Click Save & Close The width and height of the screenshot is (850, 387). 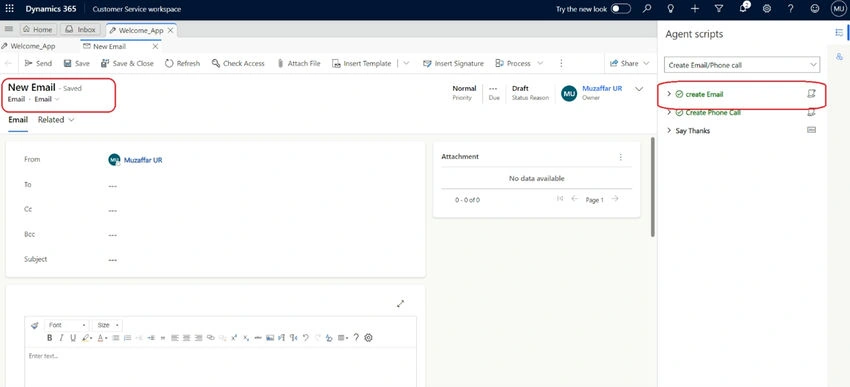point(127,63)
